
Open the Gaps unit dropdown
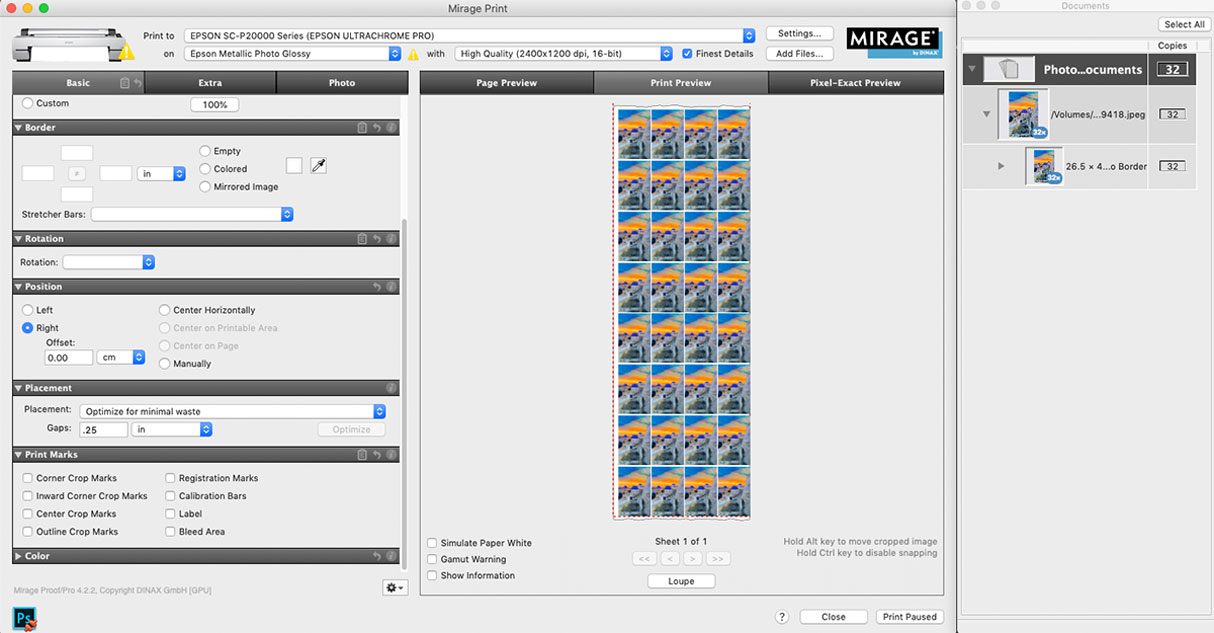[172, 429]
